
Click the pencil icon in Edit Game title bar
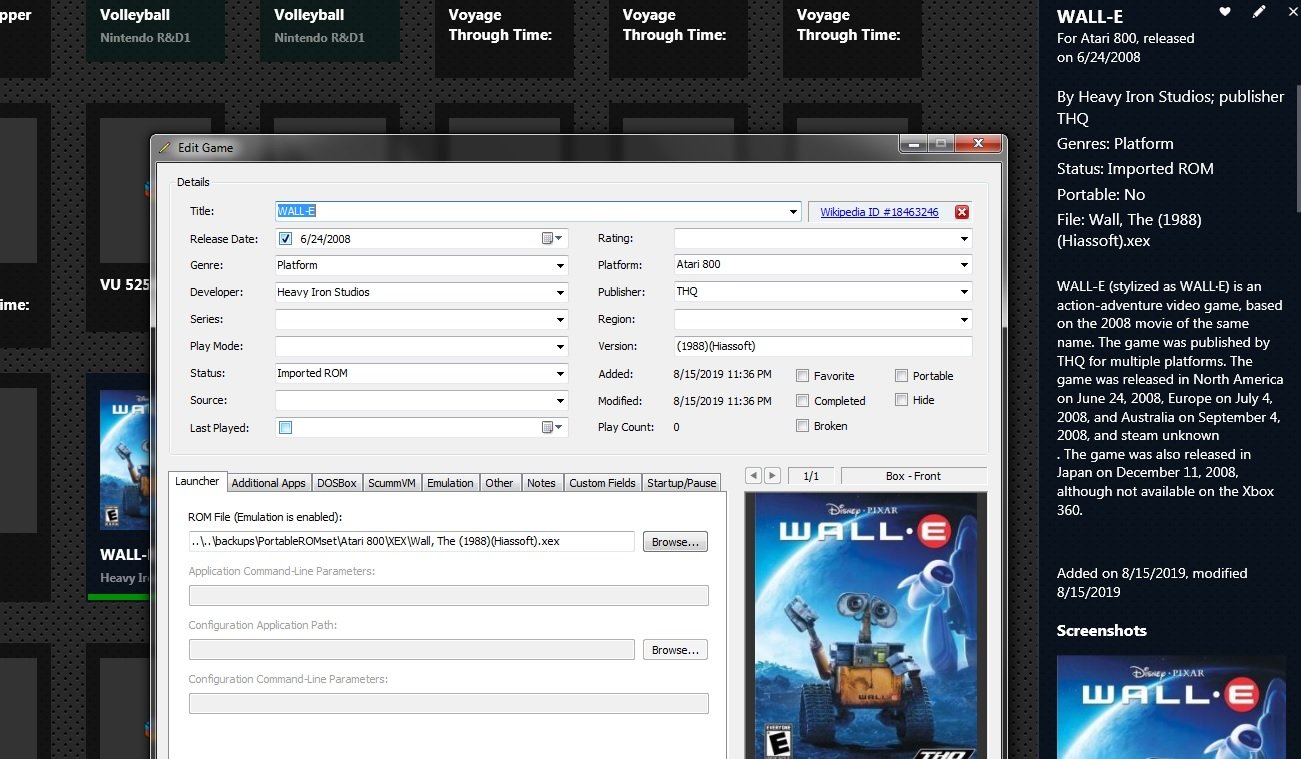pos(165,147)
